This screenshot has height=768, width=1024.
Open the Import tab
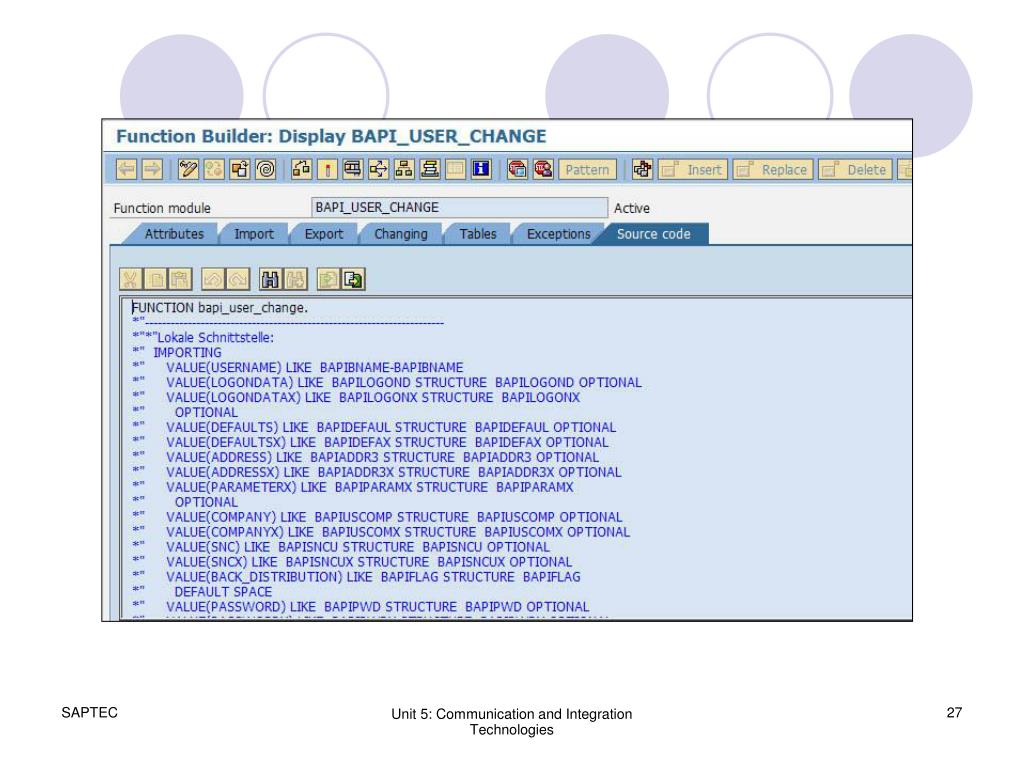(253, 234)
